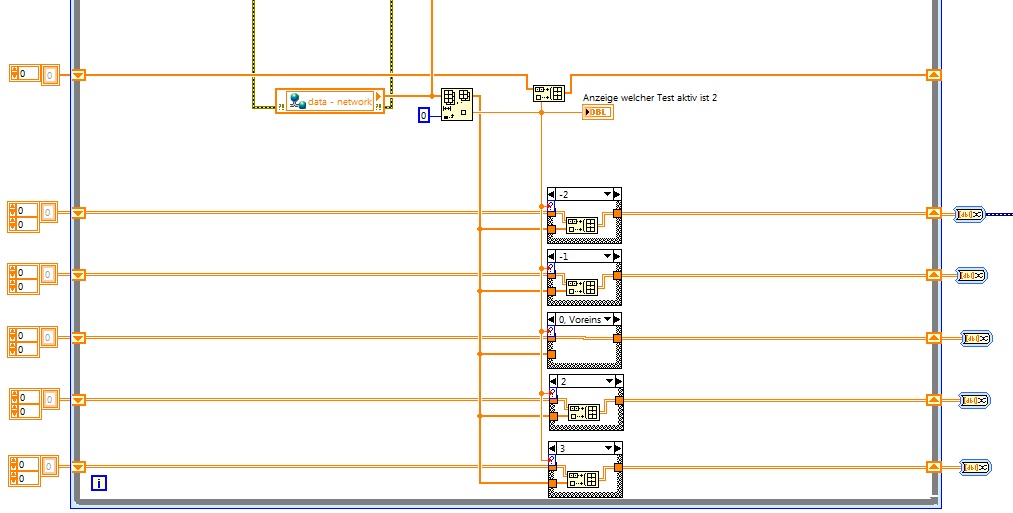Click left shift register on the -1 wire
The width and height of the screenshot is (1013, 513).
pyautogui.click(x=78, y=275)
